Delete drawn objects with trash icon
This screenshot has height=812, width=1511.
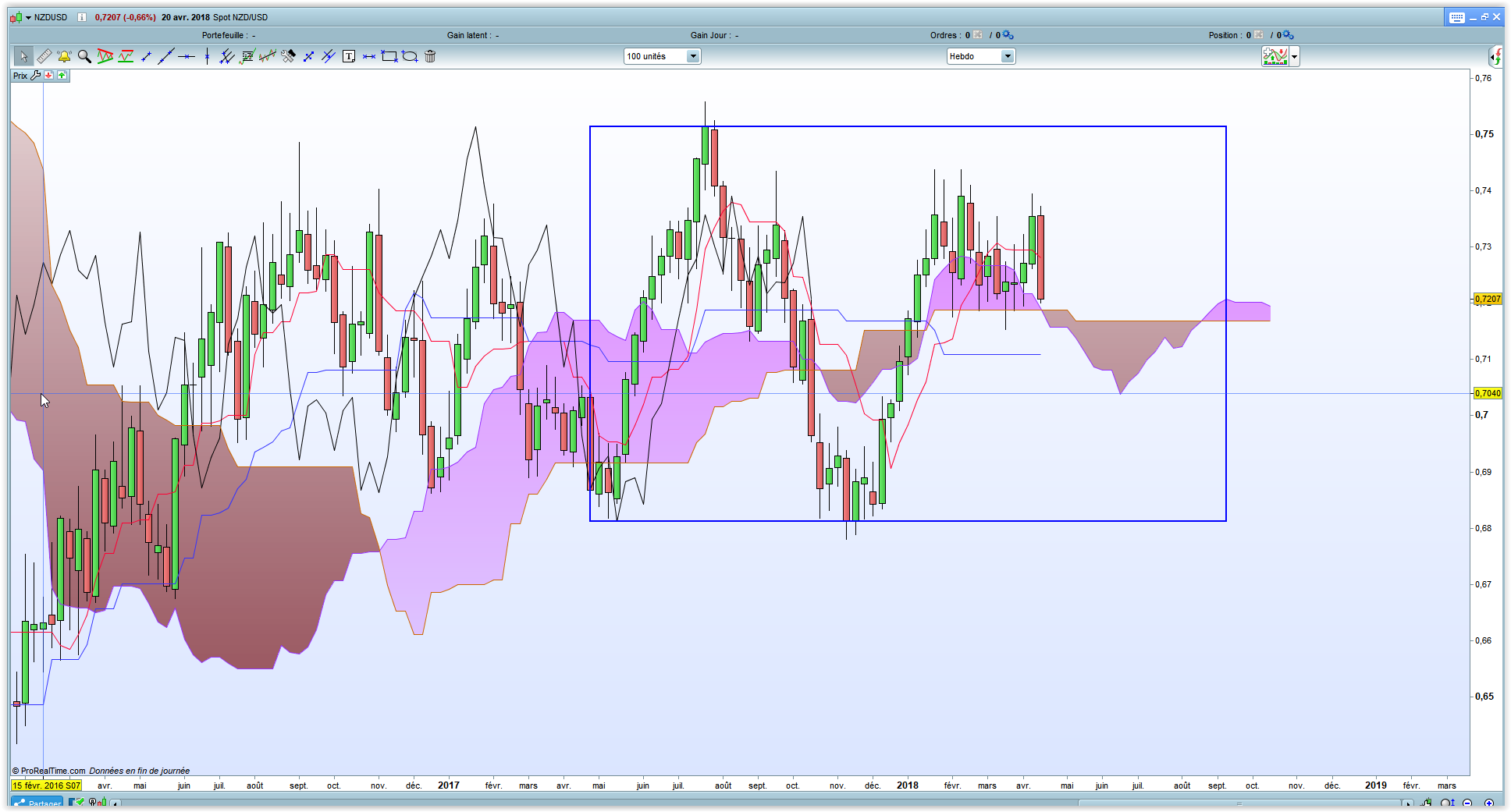point(430,56)
